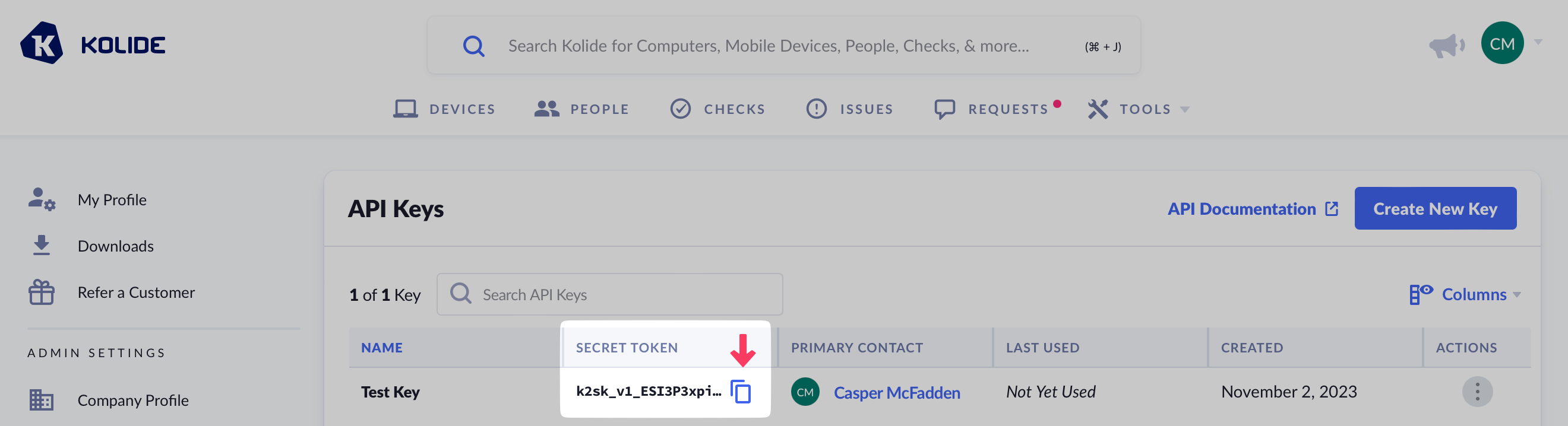Click the search magnifier icon in top bar
This screenshot has height=426, width=1568.
point(473,46)
